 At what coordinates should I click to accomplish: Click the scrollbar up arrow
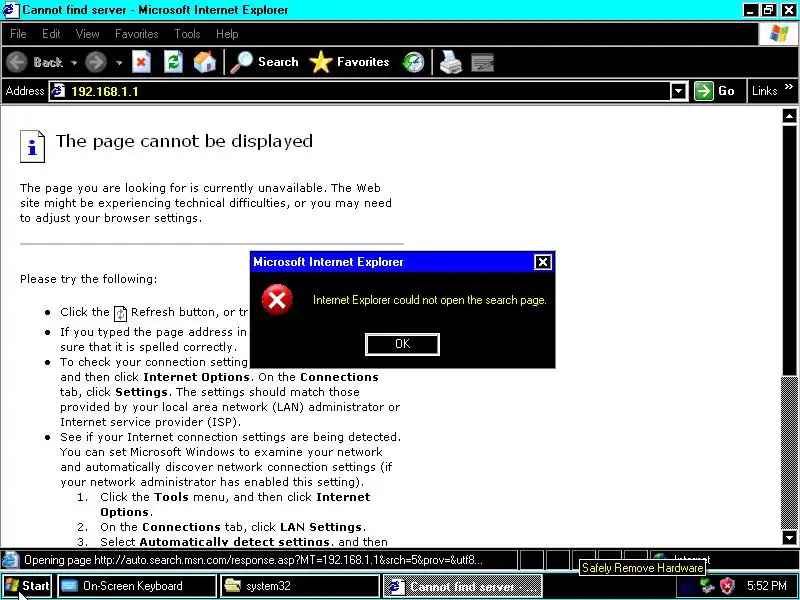click(789, 116)
